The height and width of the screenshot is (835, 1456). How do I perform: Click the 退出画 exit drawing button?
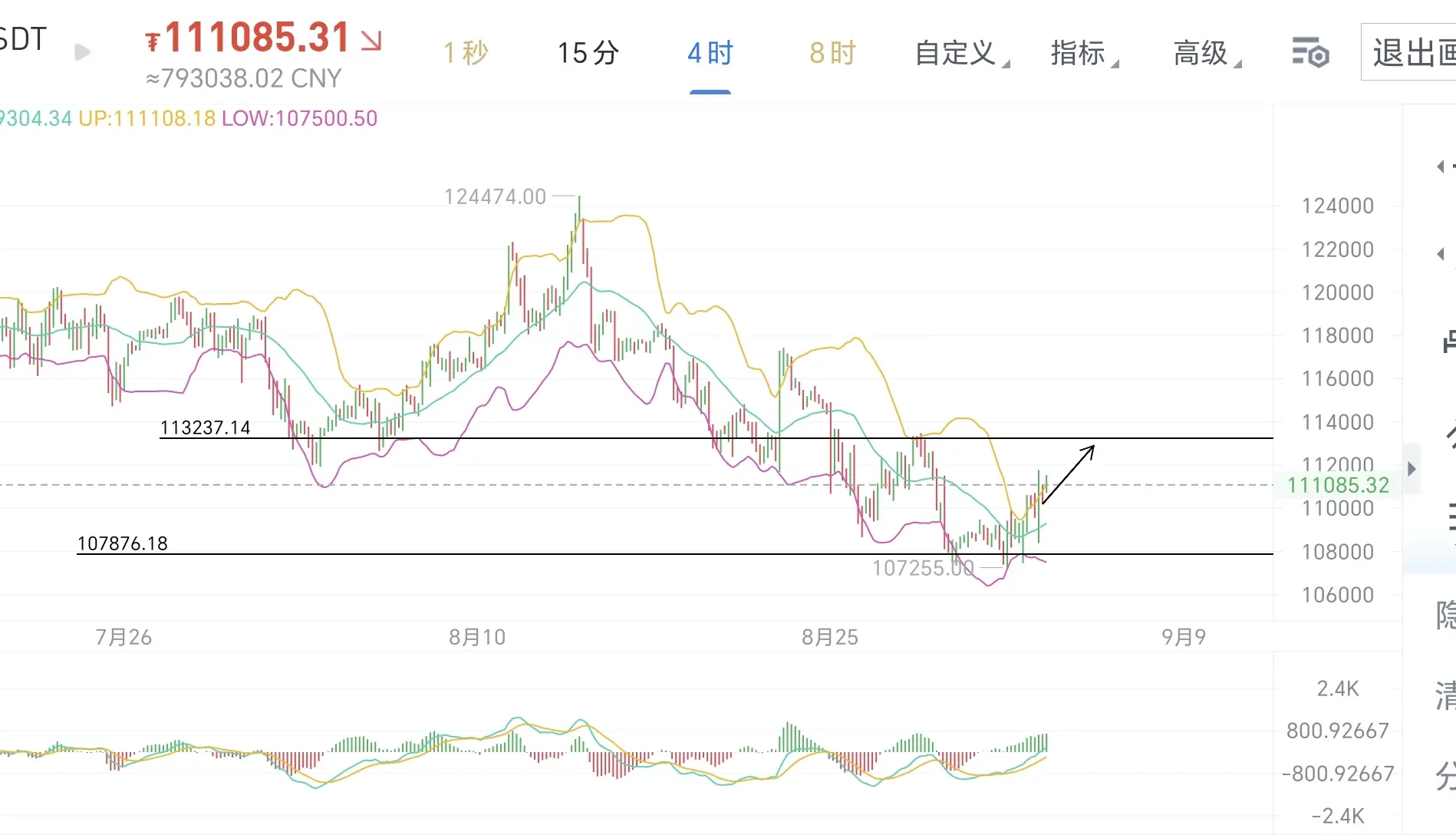pos(1409,52)
